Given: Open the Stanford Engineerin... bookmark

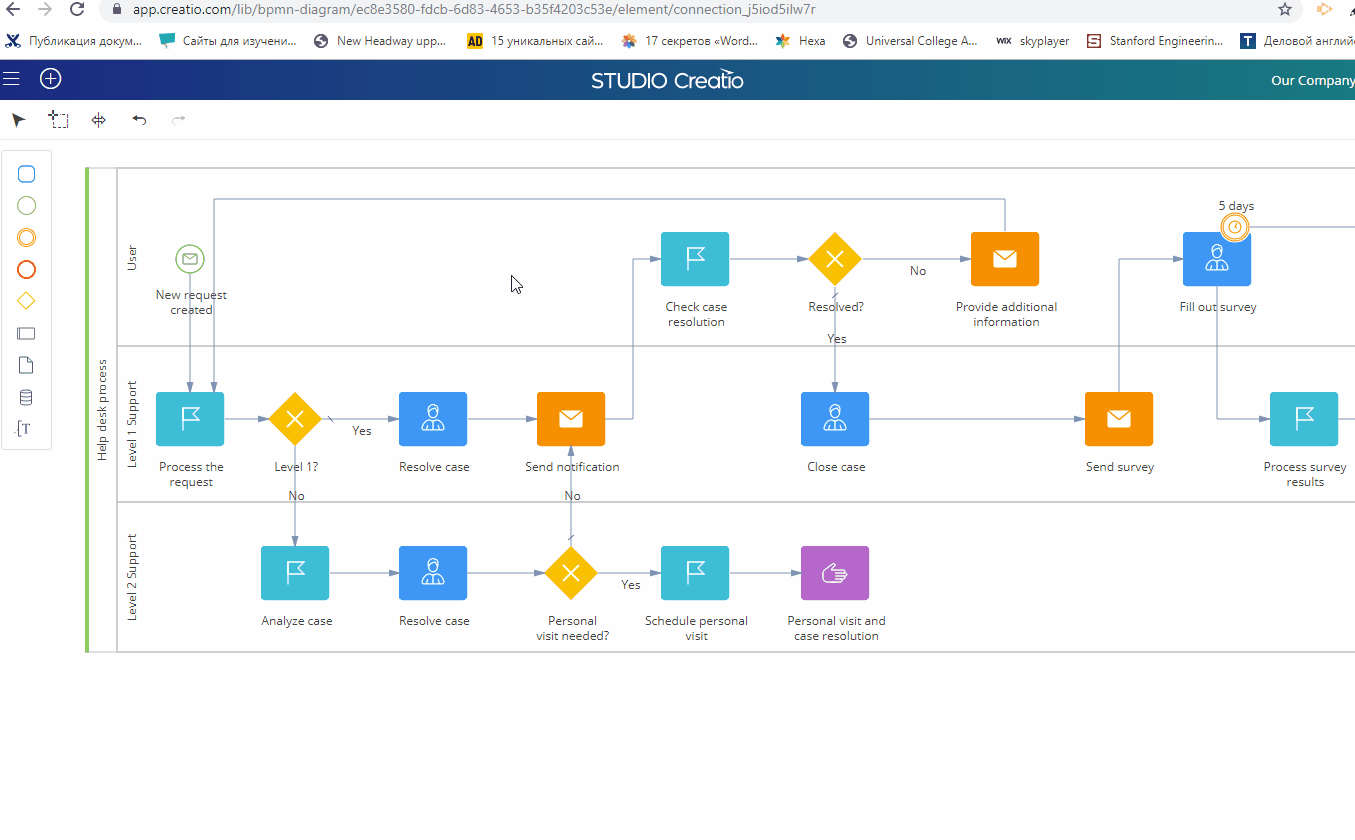Looking at the screenshot, I should click(1155, 41).
